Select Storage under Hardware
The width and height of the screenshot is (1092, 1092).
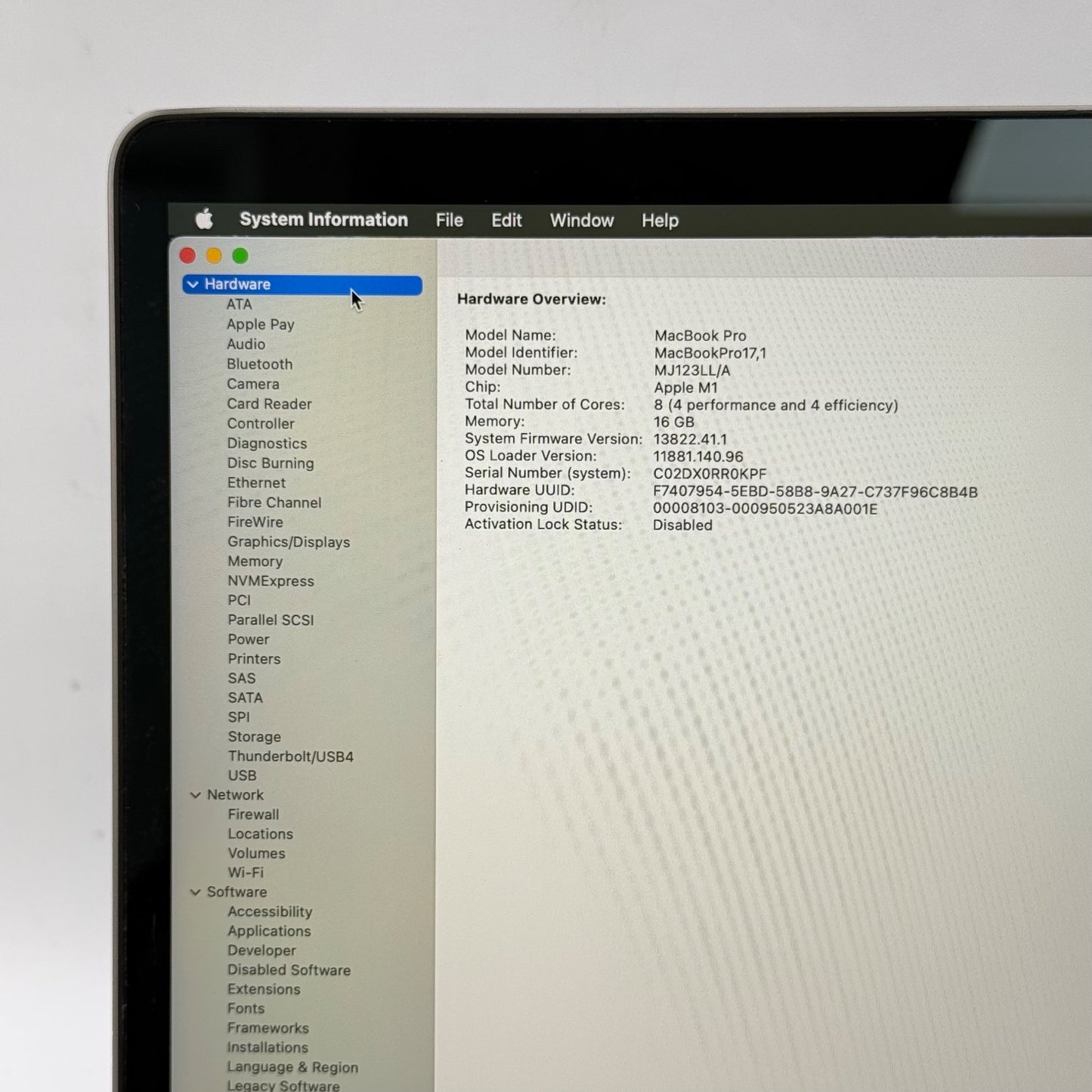pos(254,737)
